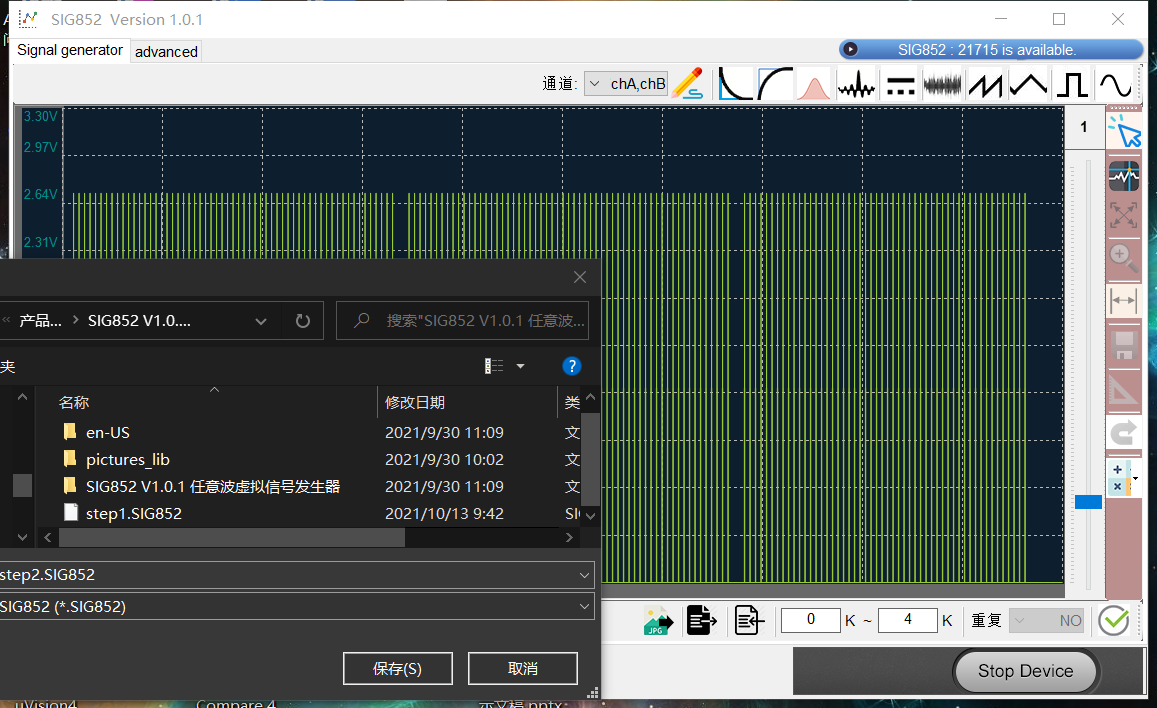This screenshot has height=708, width=1157.
Task: Activate the cursor pointer tool
Action: coord(1124,131)
